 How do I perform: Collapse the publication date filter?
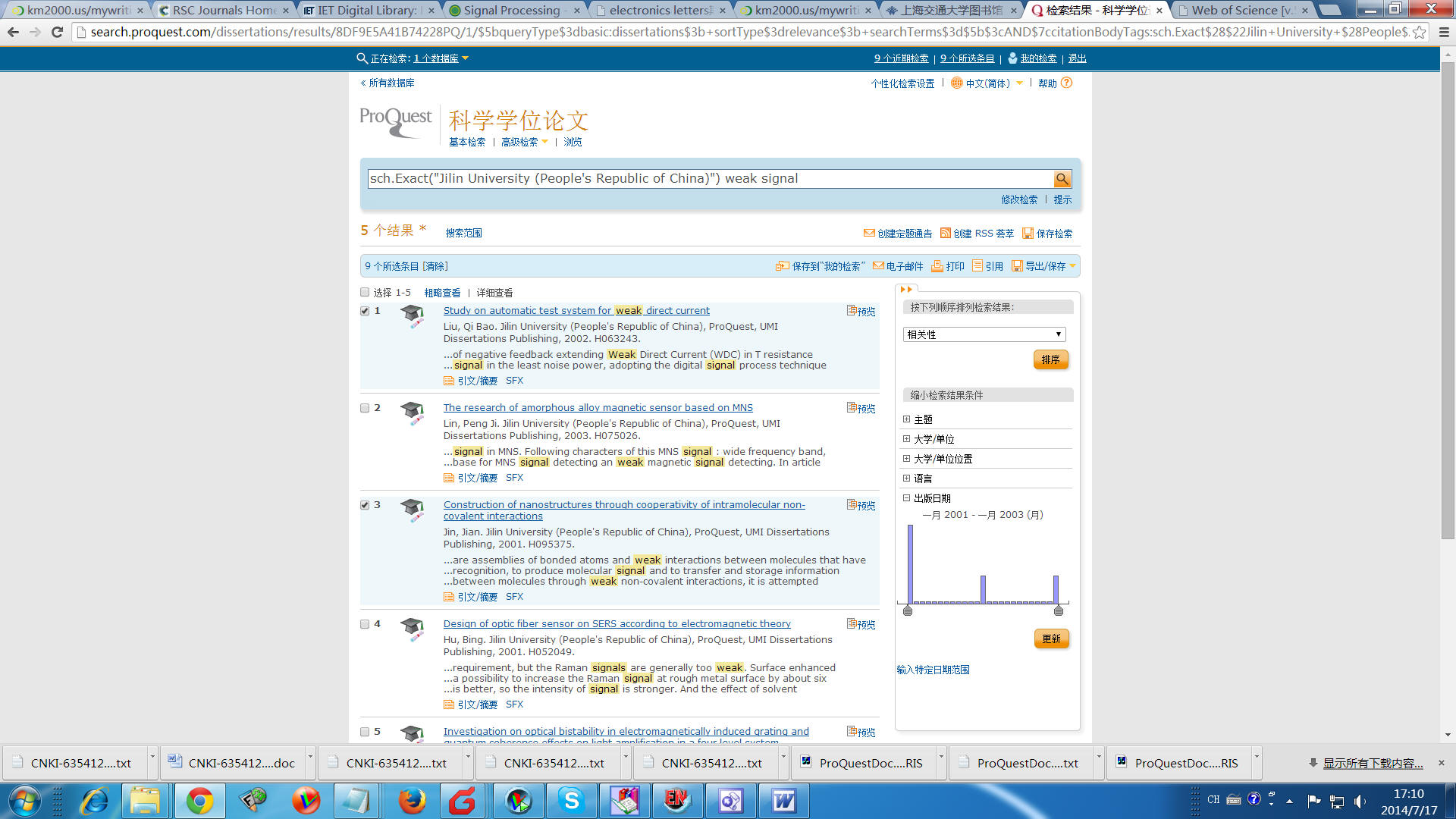(x=906, y=497)
